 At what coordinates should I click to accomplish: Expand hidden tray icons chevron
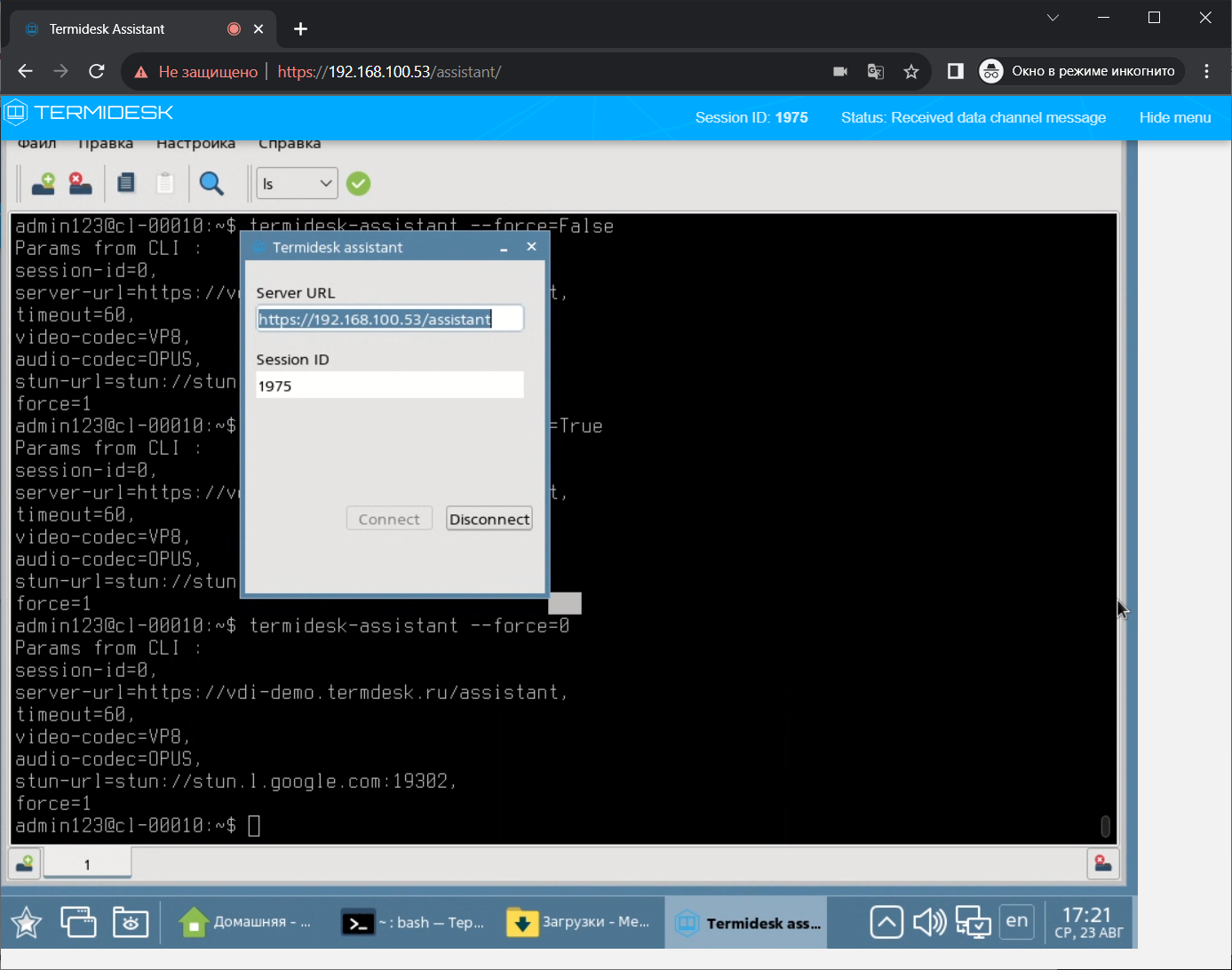[886, 922]
